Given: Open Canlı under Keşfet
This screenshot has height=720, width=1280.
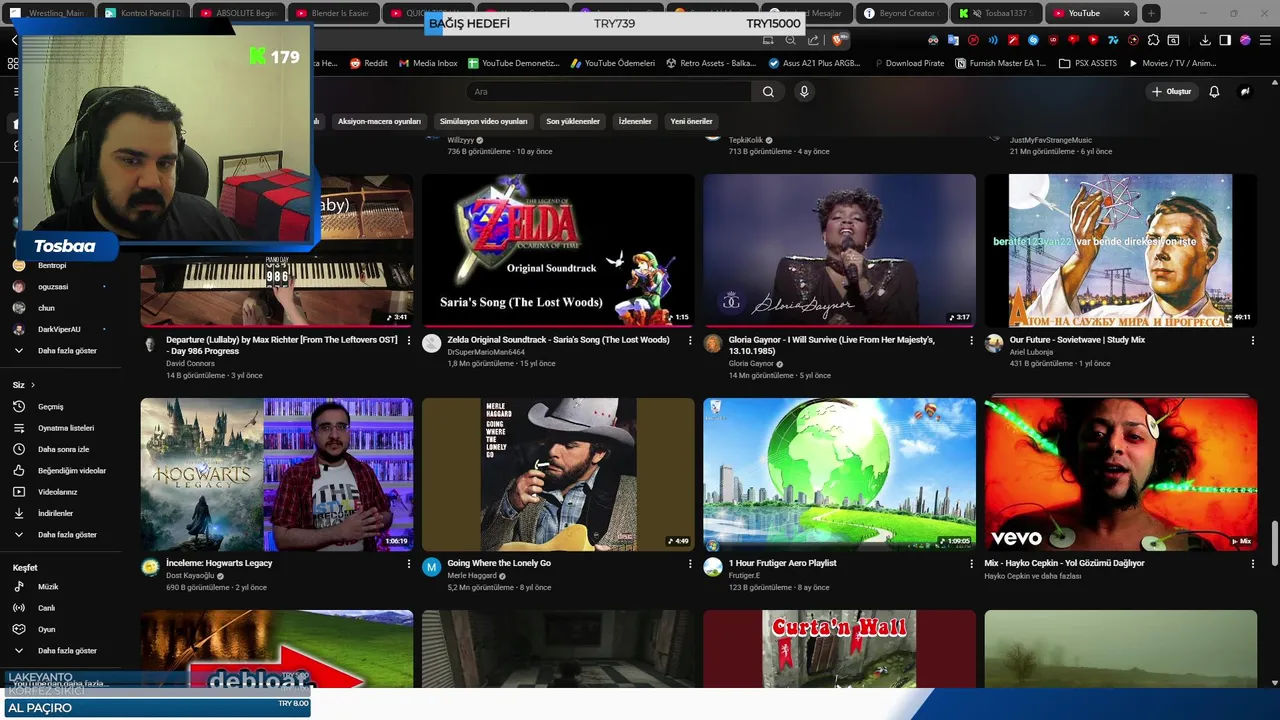Looking at the screenshot, I should [x=60, y=608].
